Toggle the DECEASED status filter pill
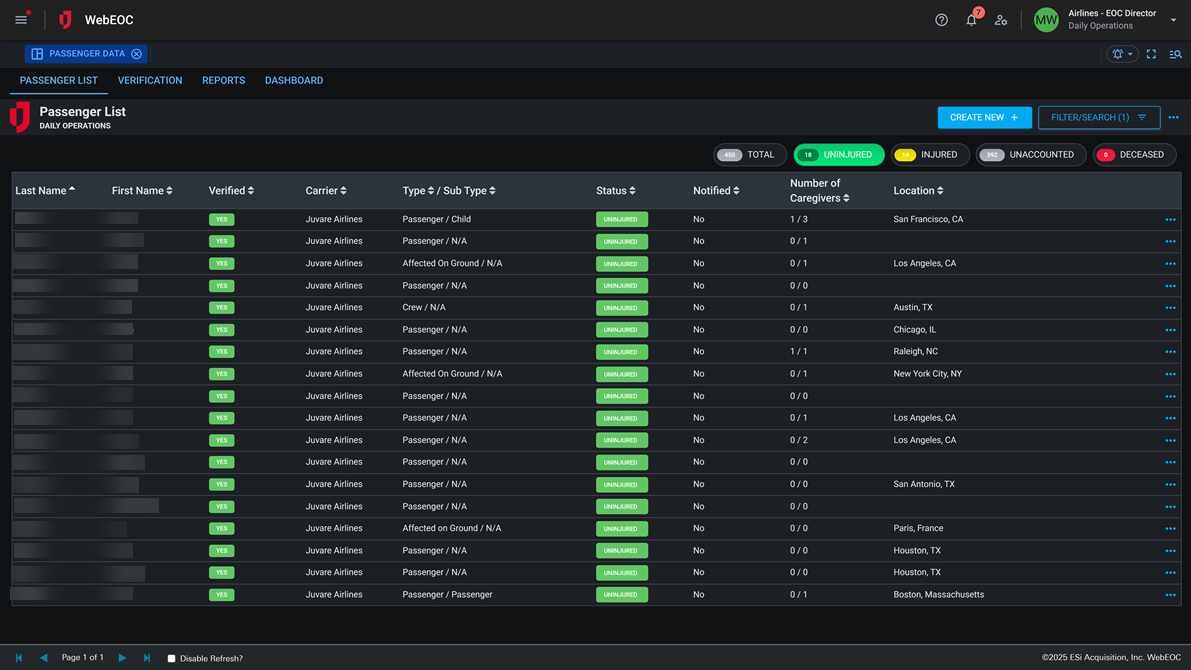This screenshot has width=1191, height=670. click(x=1134, y=154)
